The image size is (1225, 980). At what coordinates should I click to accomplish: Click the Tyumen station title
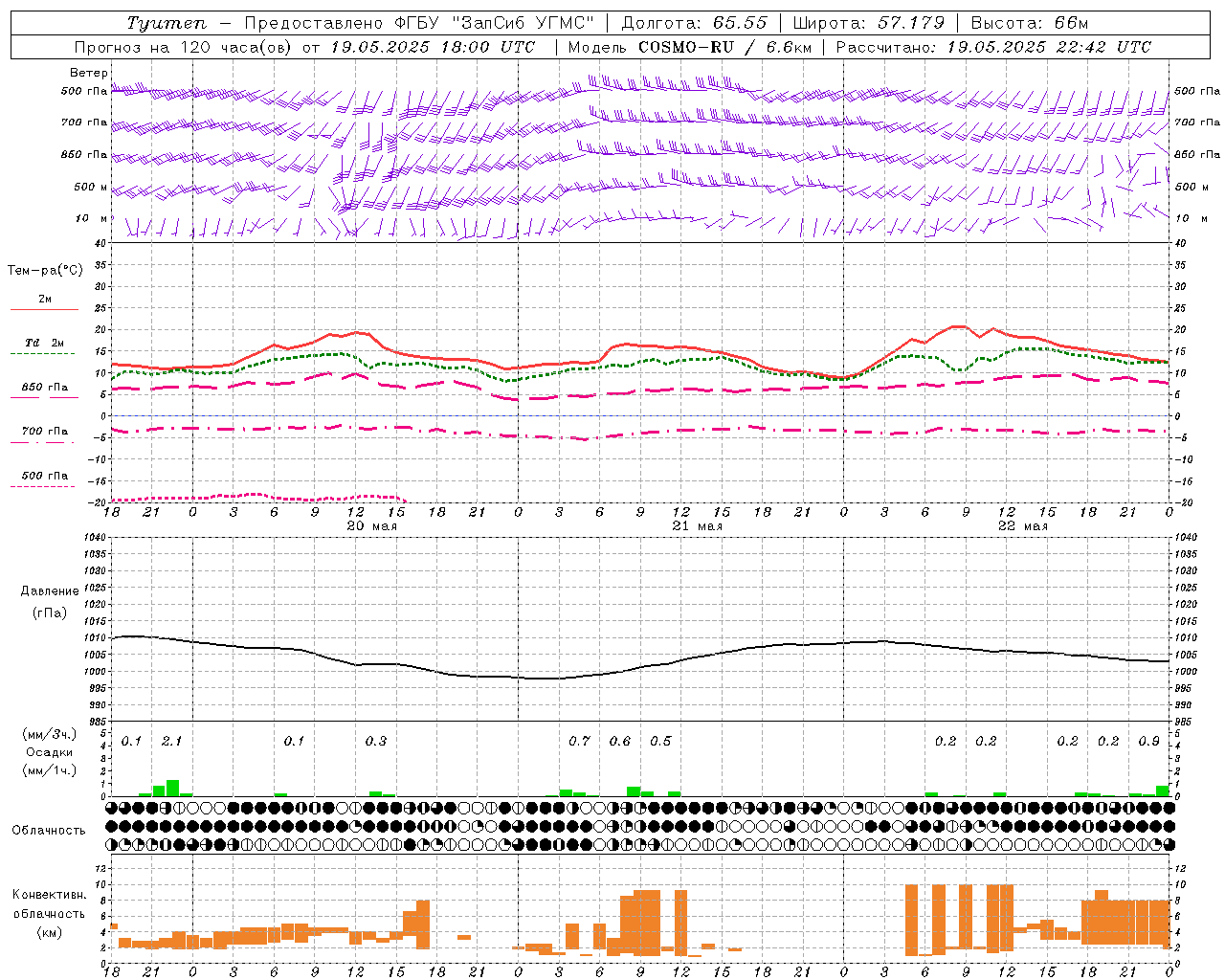[x=167, y=23]
